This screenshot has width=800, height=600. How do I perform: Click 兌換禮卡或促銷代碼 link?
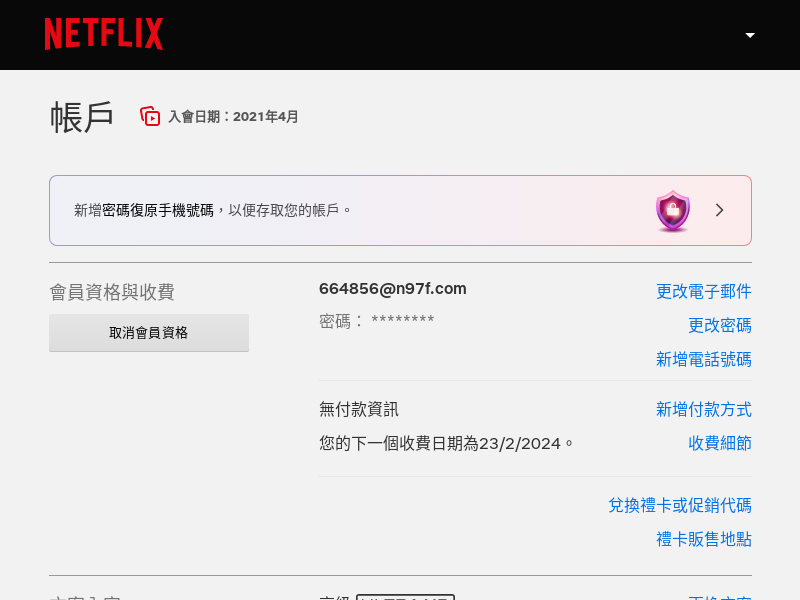coord(680,505)
